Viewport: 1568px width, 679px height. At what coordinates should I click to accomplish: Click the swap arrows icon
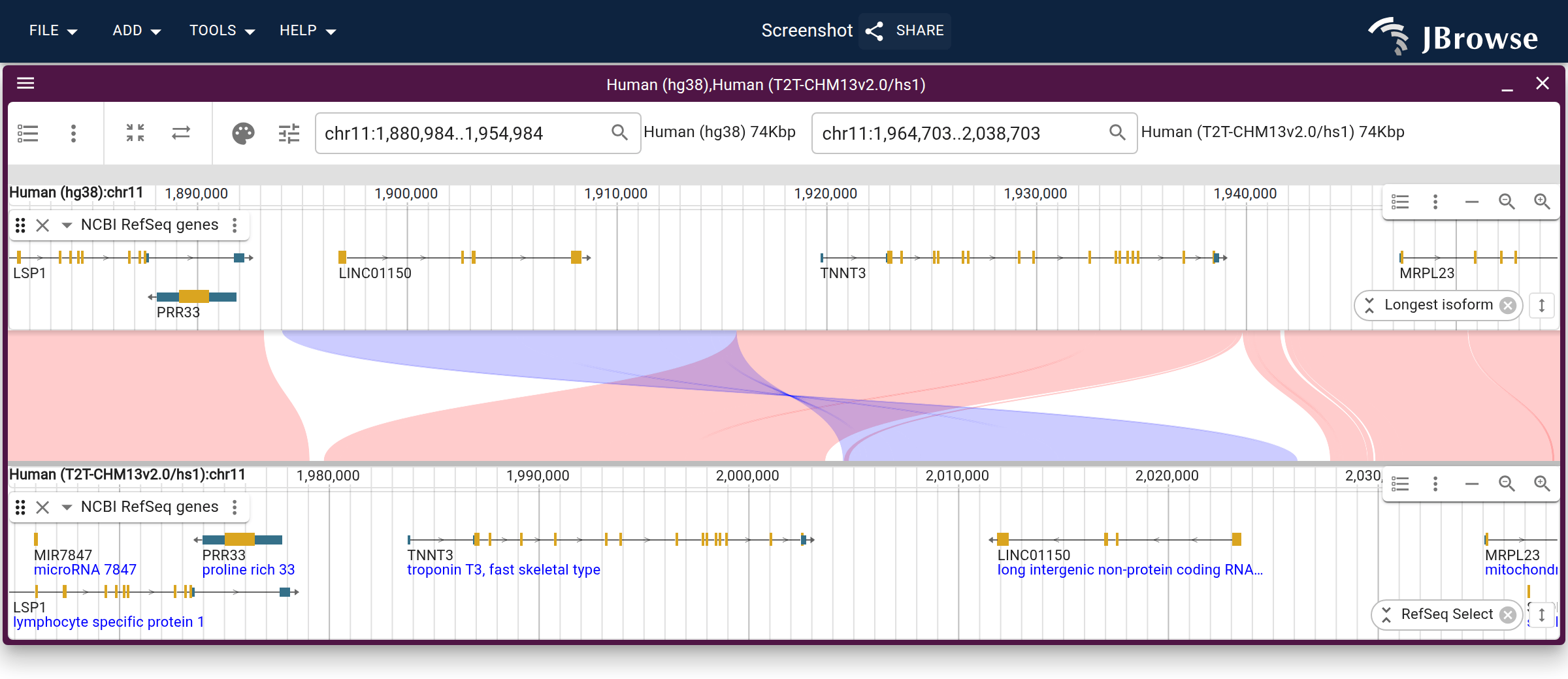[181, 133]
